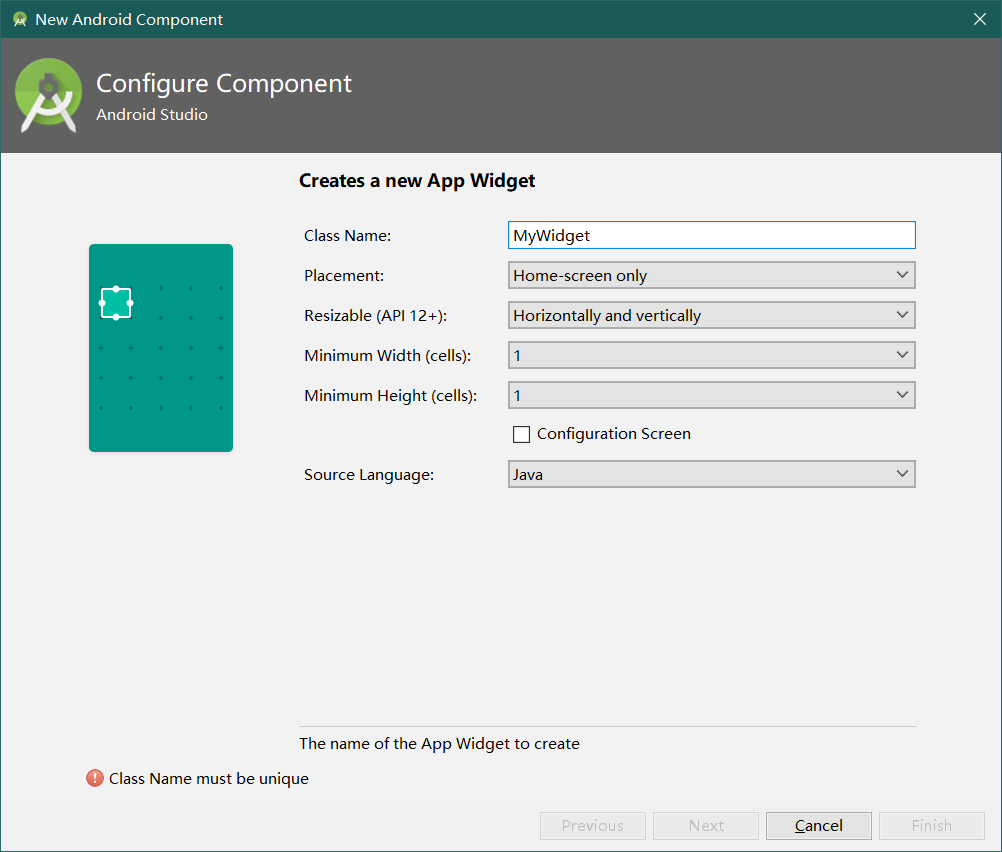Click the 'Source Language:' label
The image size is (1002, 852).
point(369,475)
